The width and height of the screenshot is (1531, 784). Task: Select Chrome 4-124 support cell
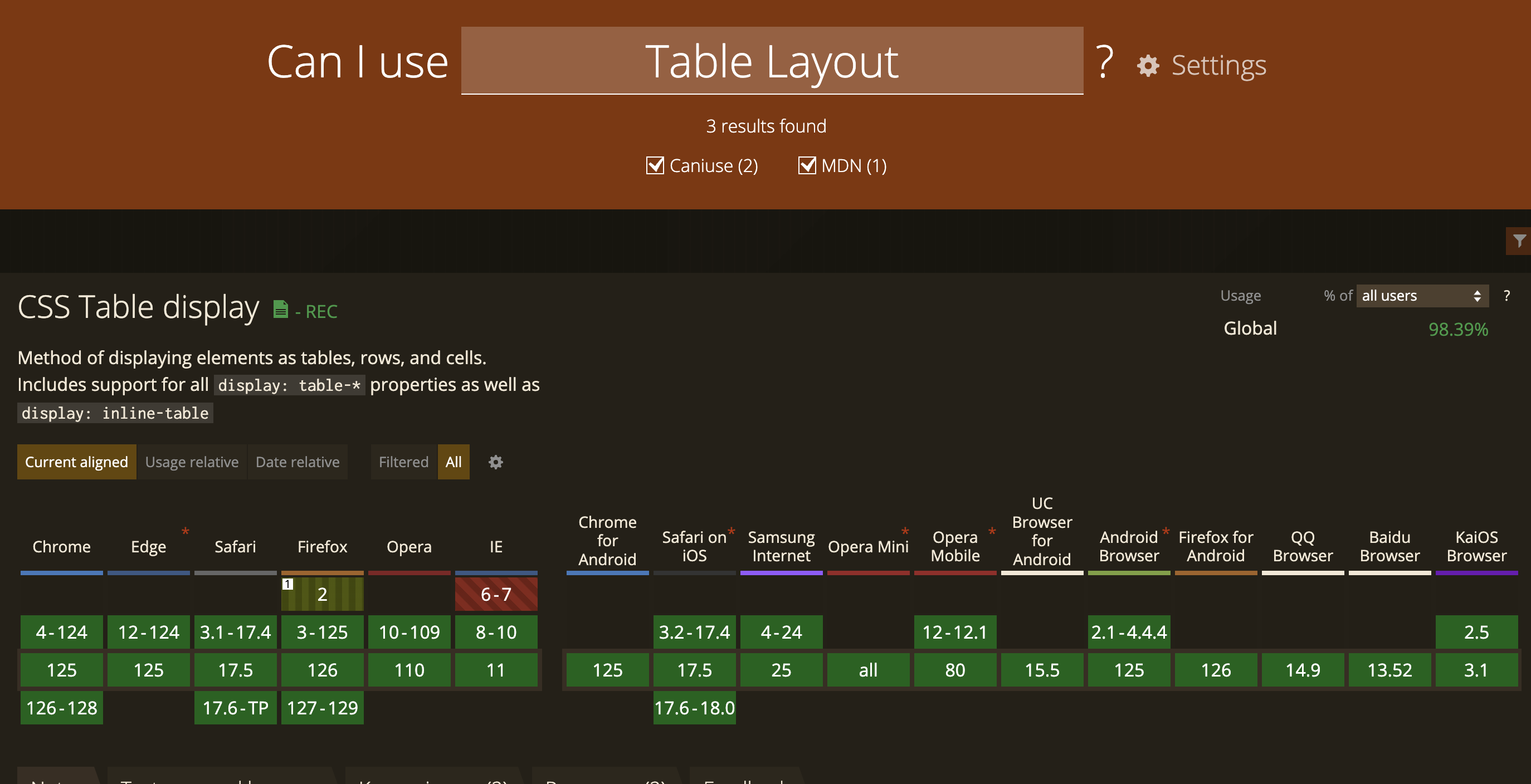[x=62, y=632]
